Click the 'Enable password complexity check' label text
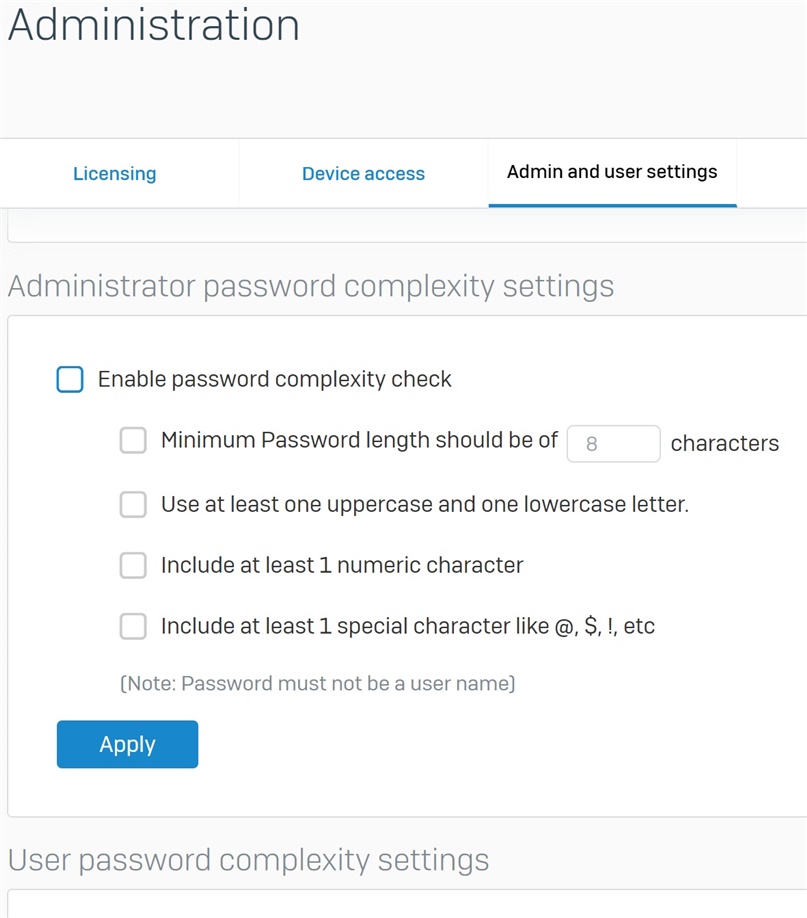807x918 pixels. [275, 379]
